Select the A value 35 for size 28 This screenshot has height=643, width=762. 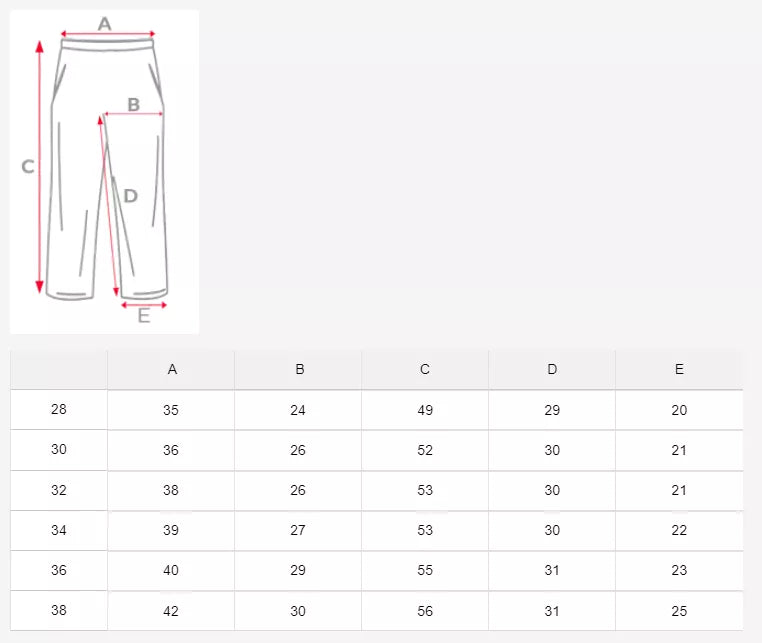coord(171,411)
